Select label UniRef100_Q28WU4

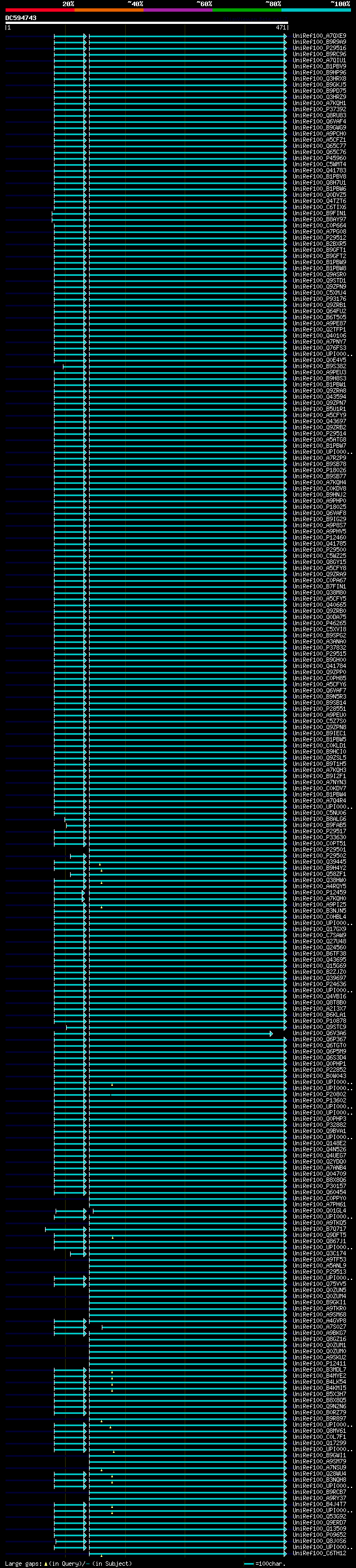(x=319, y=1474)
